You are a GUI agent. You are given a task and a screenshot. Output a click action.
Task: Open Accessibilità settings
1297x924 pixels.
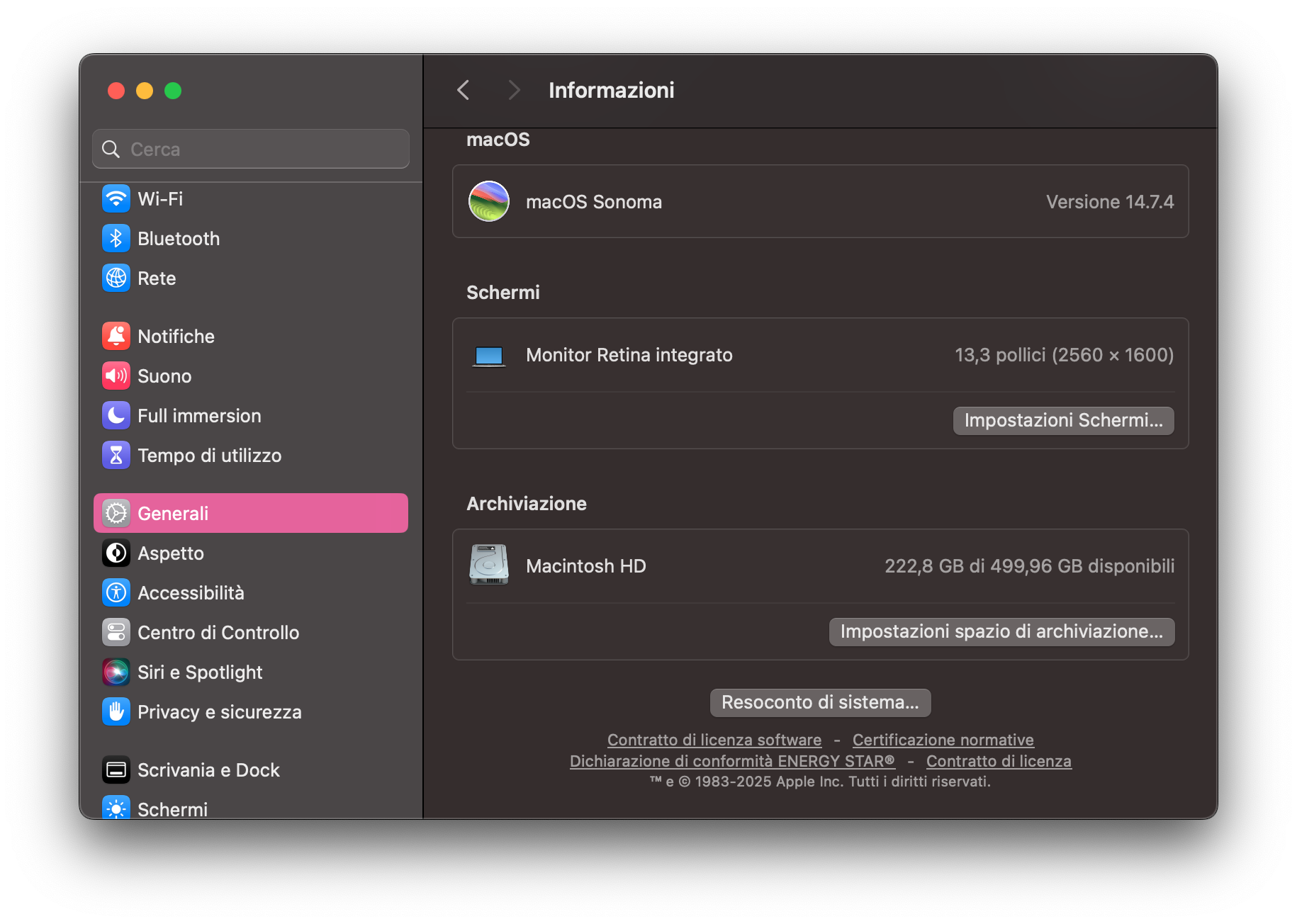pos(191,592)
